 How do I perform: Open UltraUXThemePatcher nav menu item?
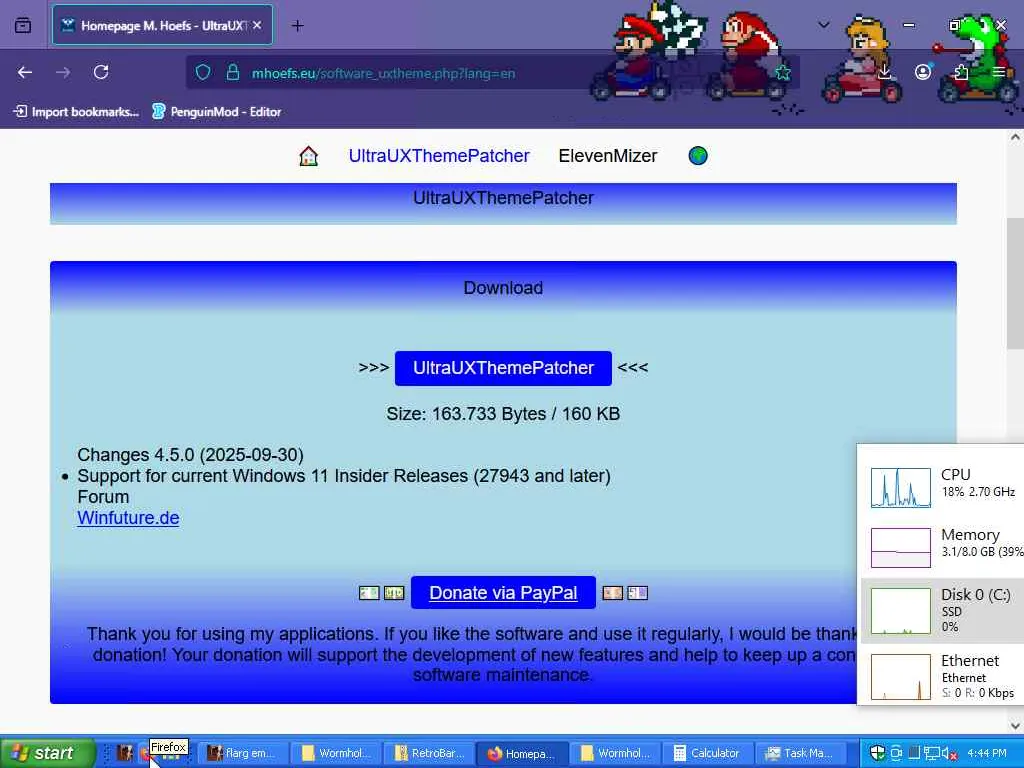439,156
